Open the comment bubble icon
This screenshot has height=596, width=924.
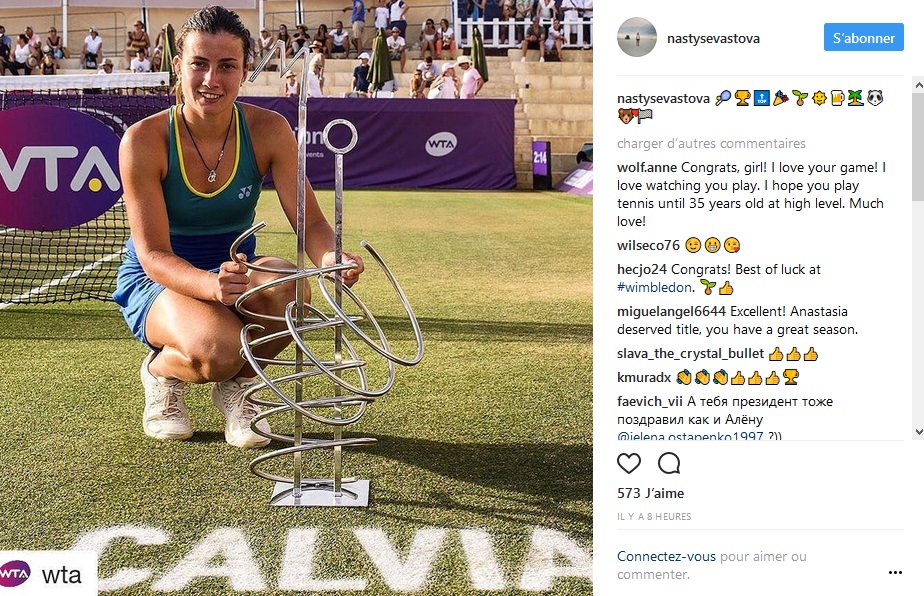669,463
